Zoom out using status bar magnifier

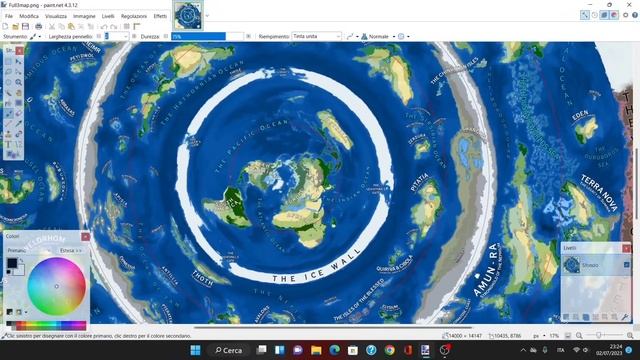point(579,336)
